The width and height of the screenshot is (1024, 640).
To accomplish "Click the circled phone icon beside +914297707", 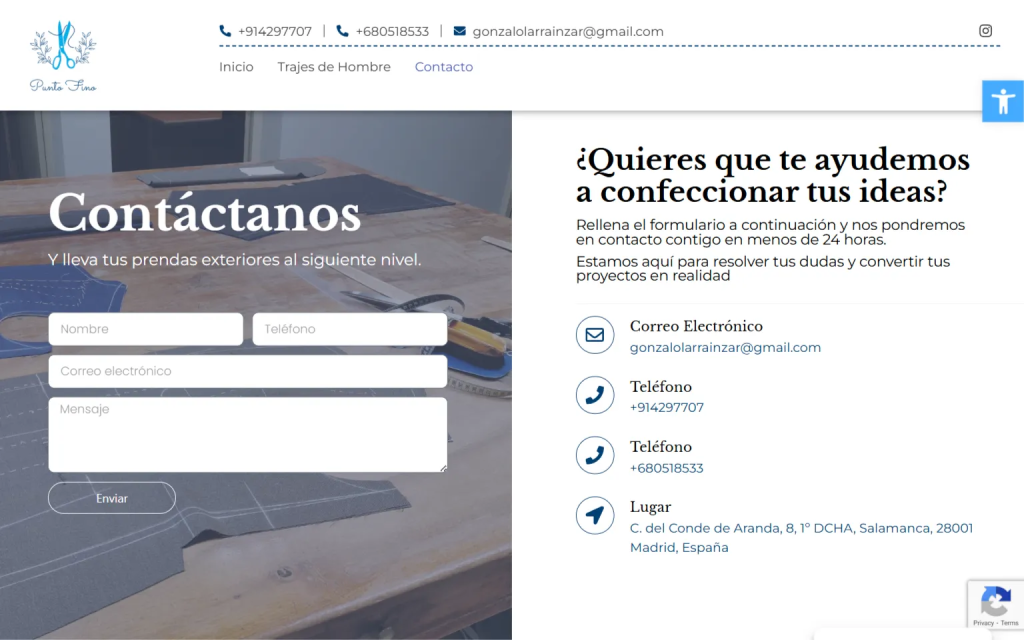I will tap(595, 395).
